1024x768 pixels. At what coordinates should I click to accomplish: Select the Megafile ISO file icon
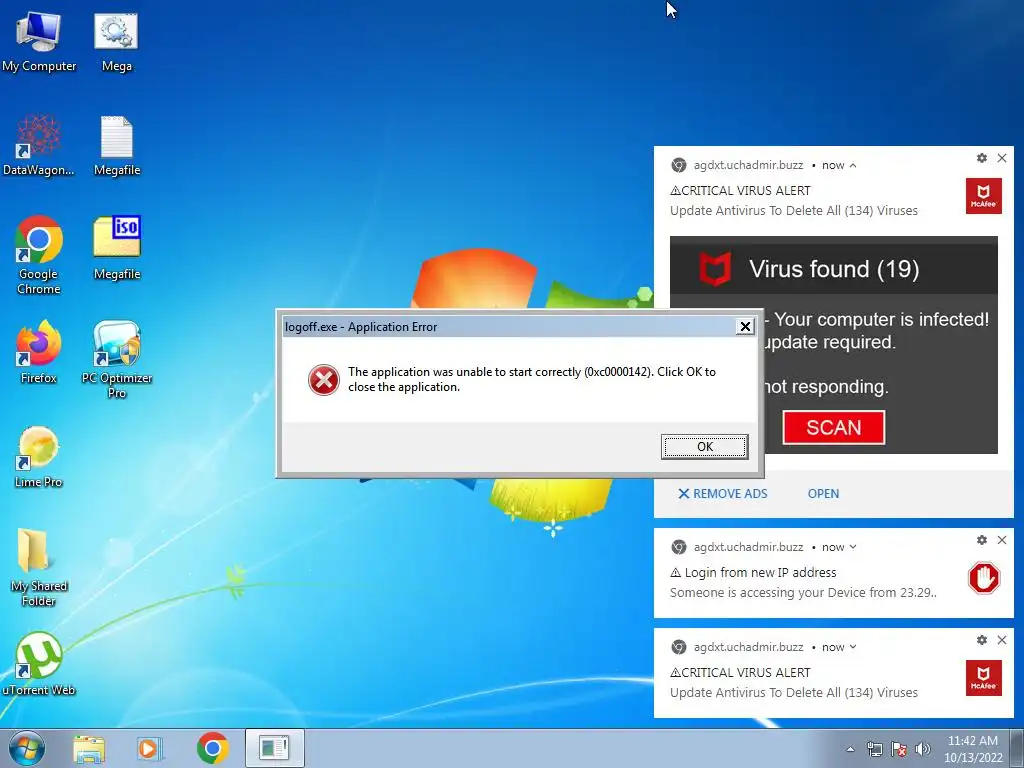(x=117, y=248)
